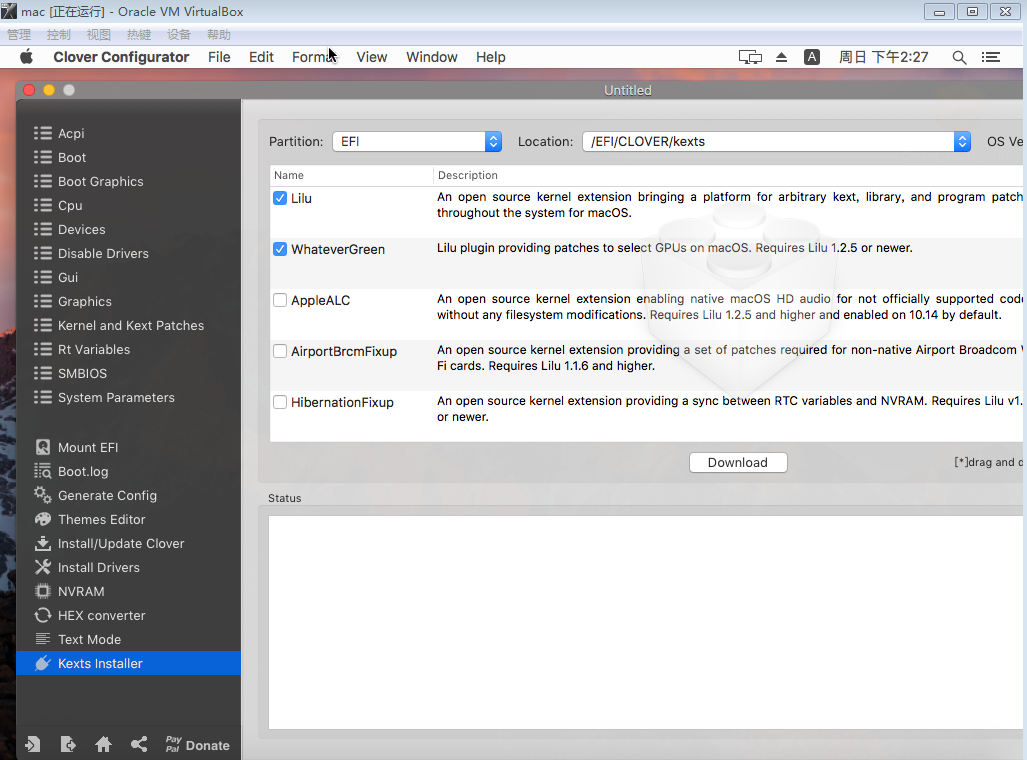
Task: Click the HEX converter arrows icon
Action: coord(43,615)
